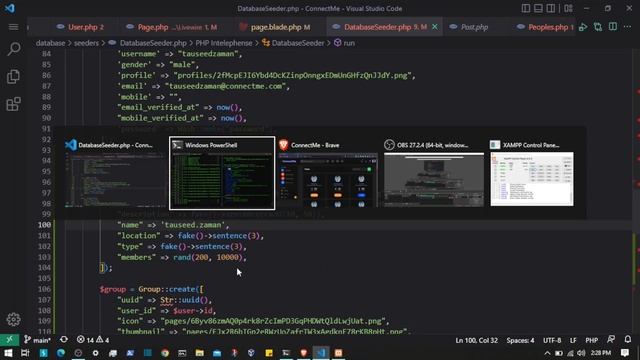
Task: Open File Explorer folder on the taskbar
Action: click(200, 353)
